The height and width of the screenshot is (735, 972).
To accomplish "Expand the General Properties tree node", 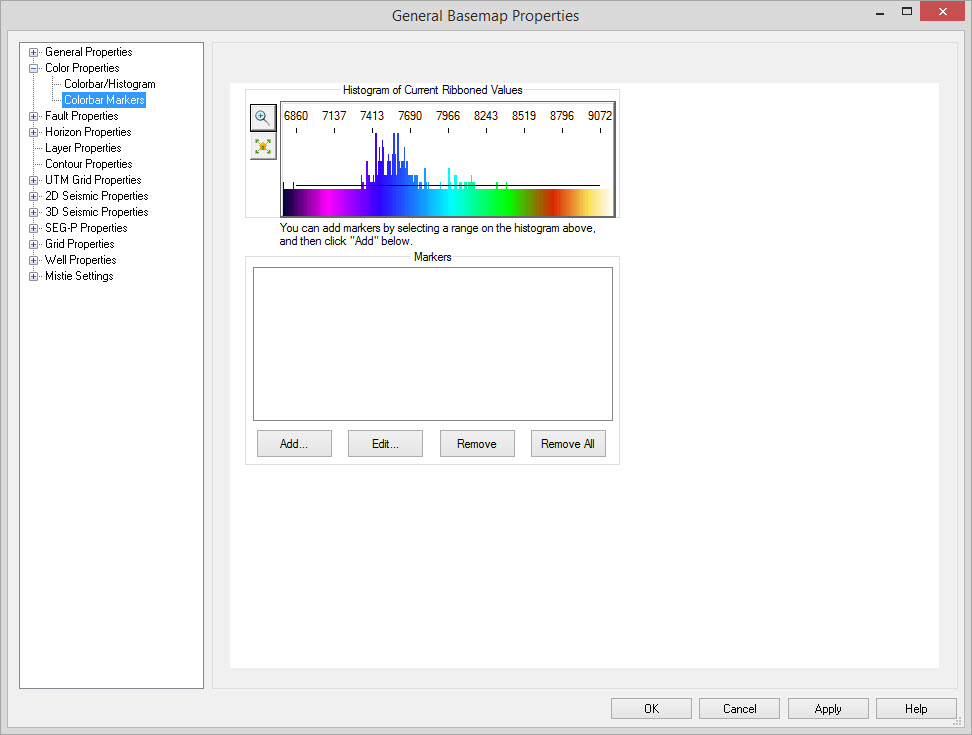I will pyautogui.click(x=33, y=52).
